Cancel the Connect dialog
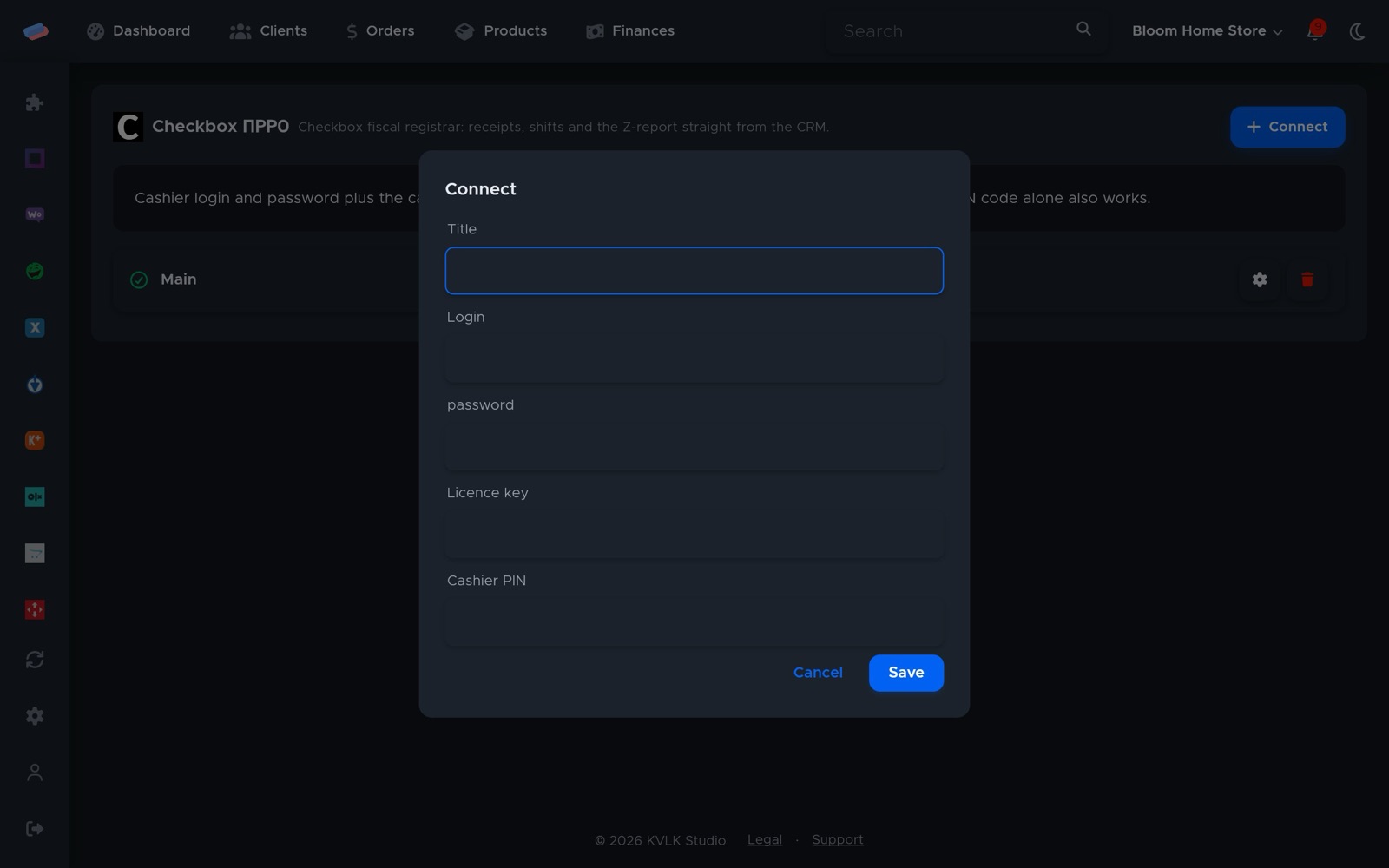1389x868 pixels. click(818, 673)
